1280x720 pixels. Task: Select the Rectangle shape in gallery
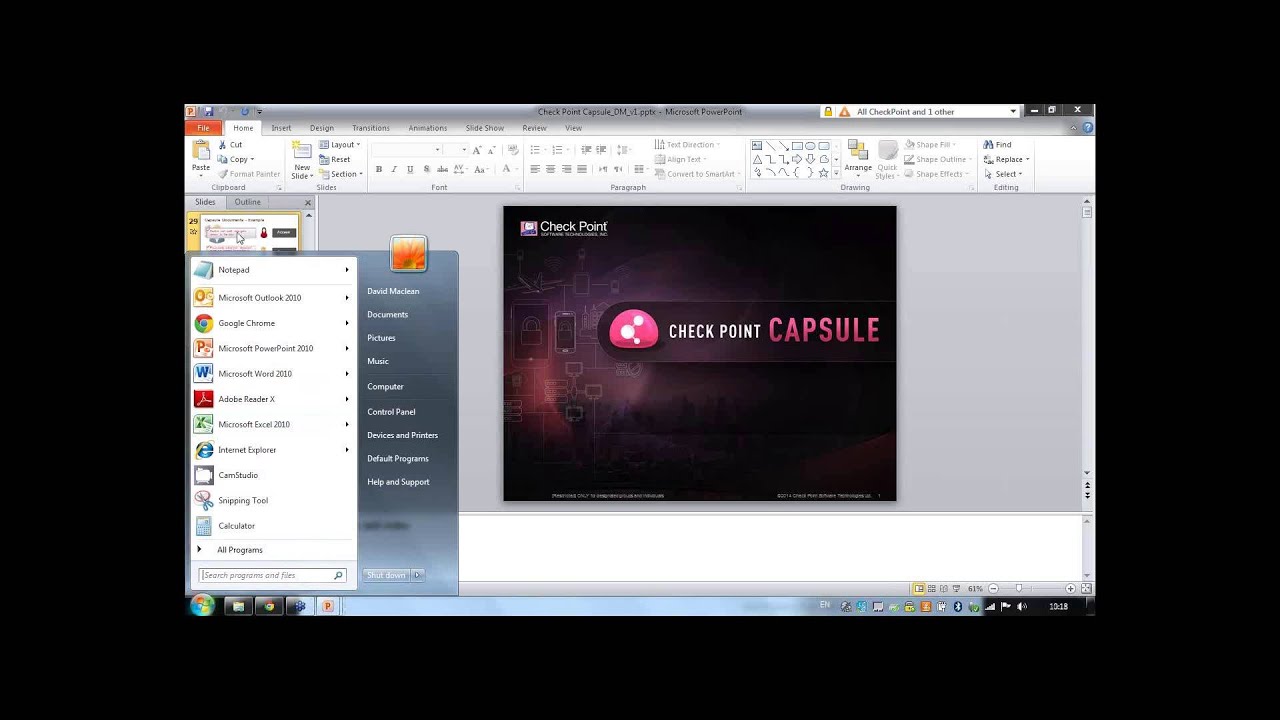pyautogui.click(x=797, y=146)
